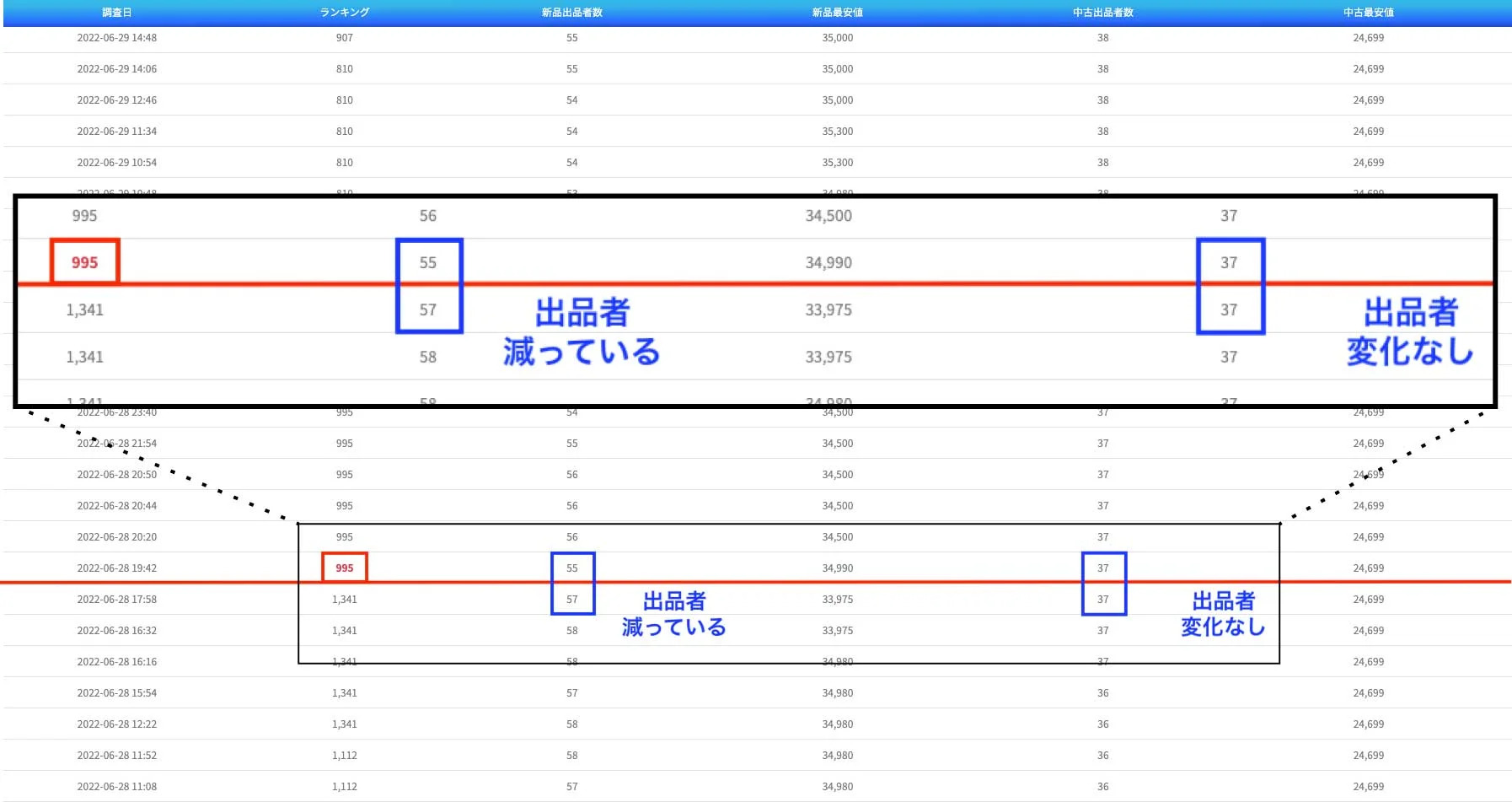Click the date cell 2022-06-28 17:58
The height and width of the screenshot is (802, 1512).
pyautogui.click(x=116, y=600)
